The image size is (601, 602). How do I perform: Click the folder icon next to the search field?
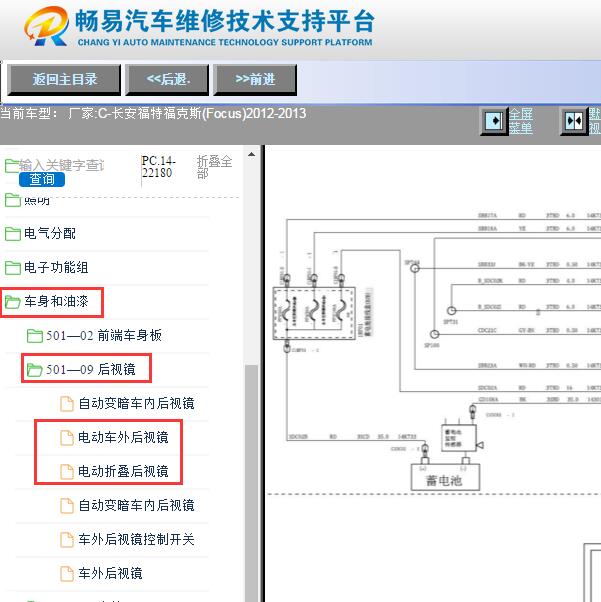pyautogui.click(x=12, y=166)
